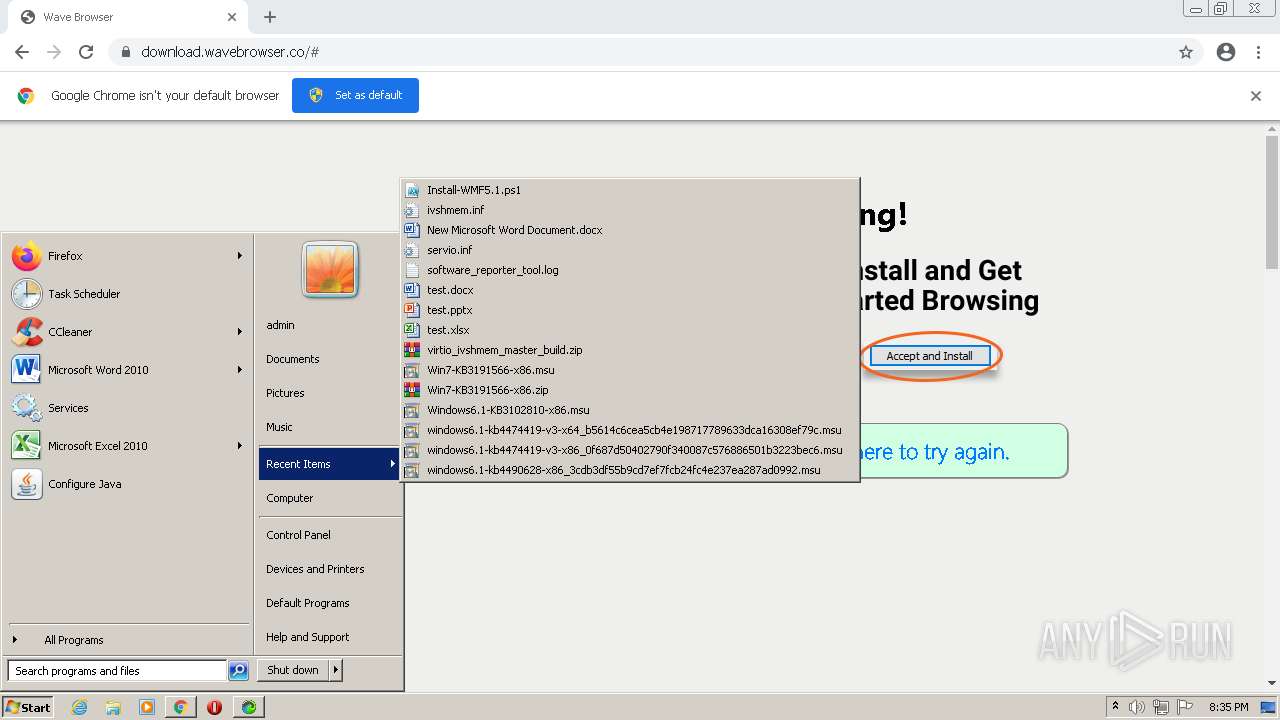Open the Chrome three-dot menu

tap(1258, 52)
